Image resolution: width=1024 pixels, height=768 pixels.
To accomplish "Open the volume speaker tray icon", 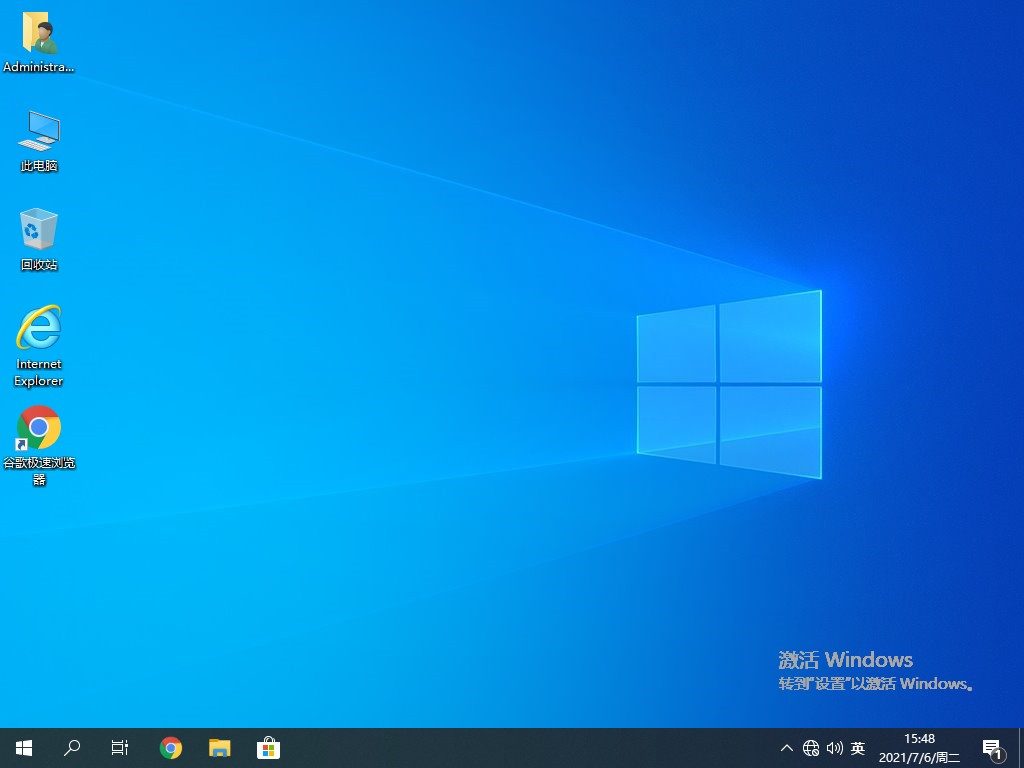I will 834,748.
